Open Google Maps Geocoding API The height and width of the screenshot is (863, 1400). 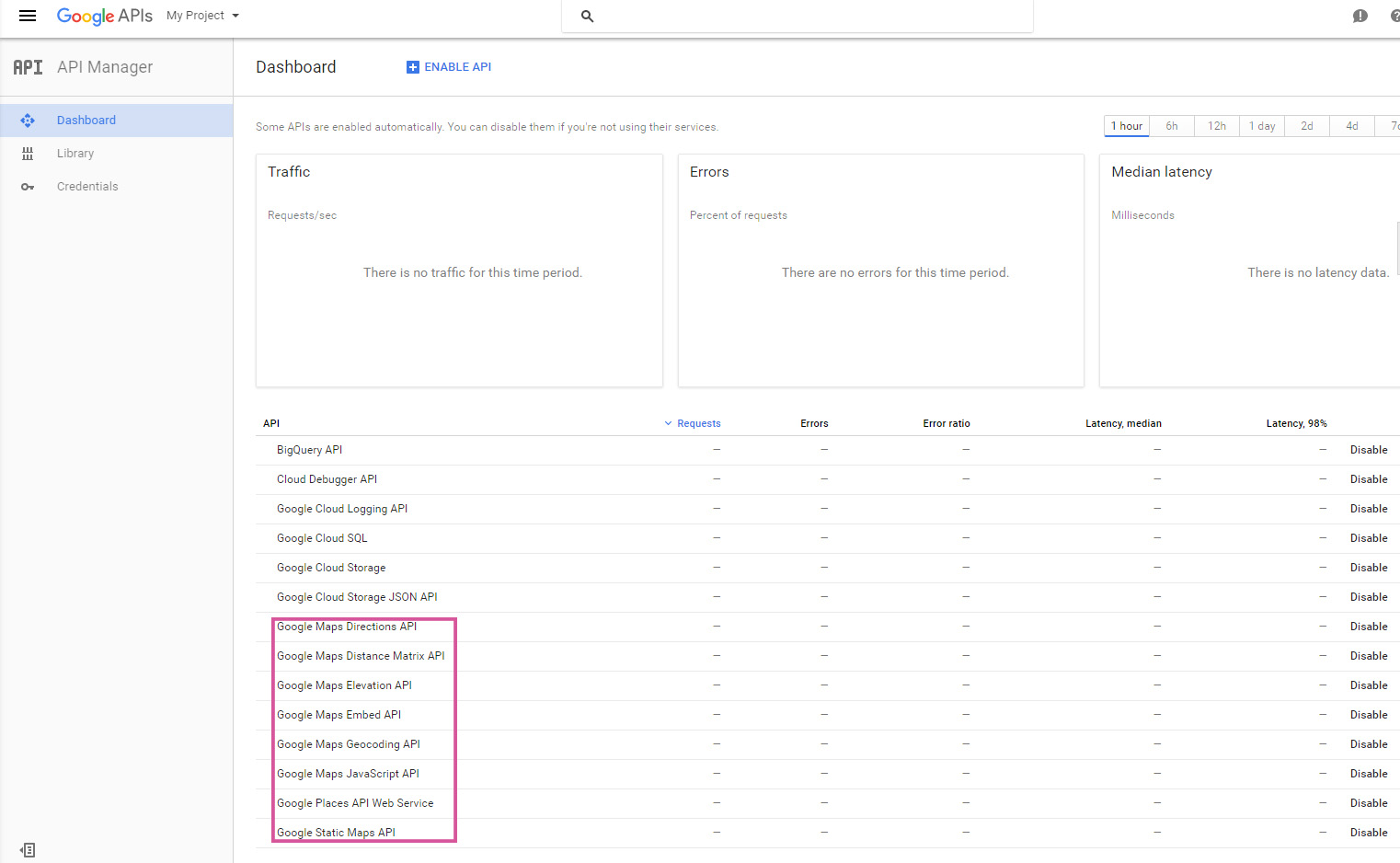(348, 744)
